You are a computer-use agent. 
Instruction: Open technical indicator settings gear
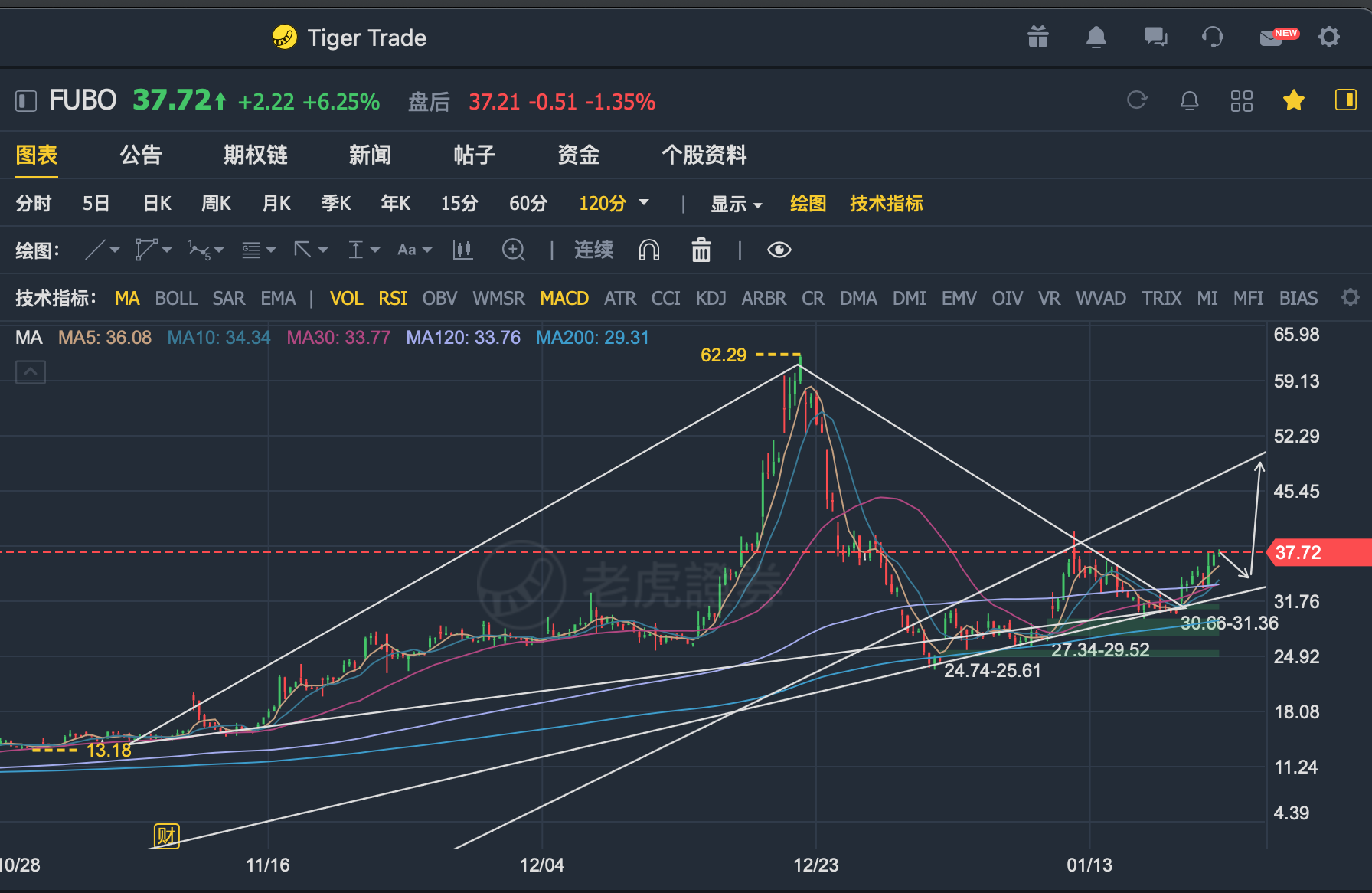tap(1351, 297)
